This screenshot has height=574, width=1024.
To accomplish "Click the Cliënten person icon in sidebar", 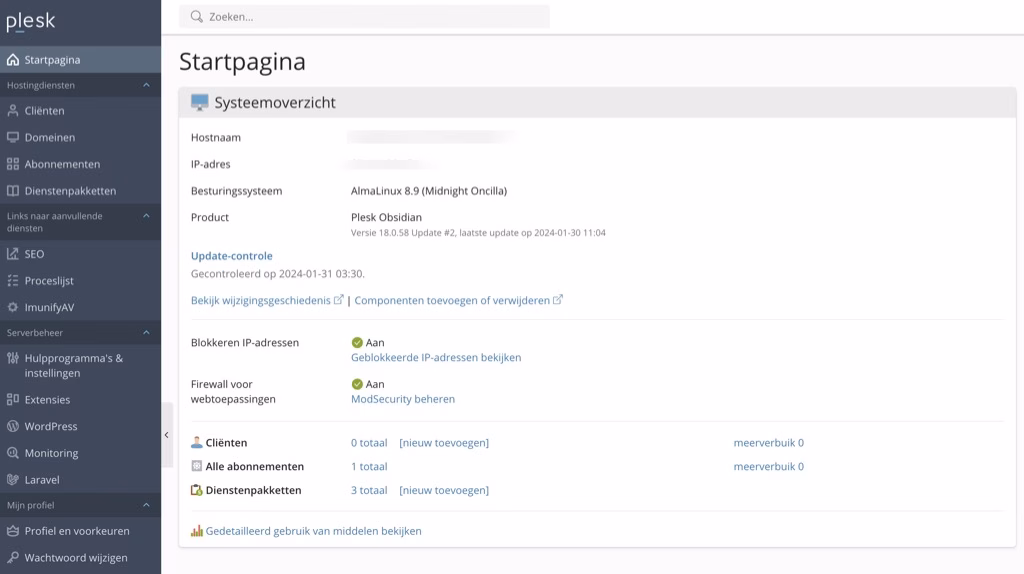I will [13, 111].
